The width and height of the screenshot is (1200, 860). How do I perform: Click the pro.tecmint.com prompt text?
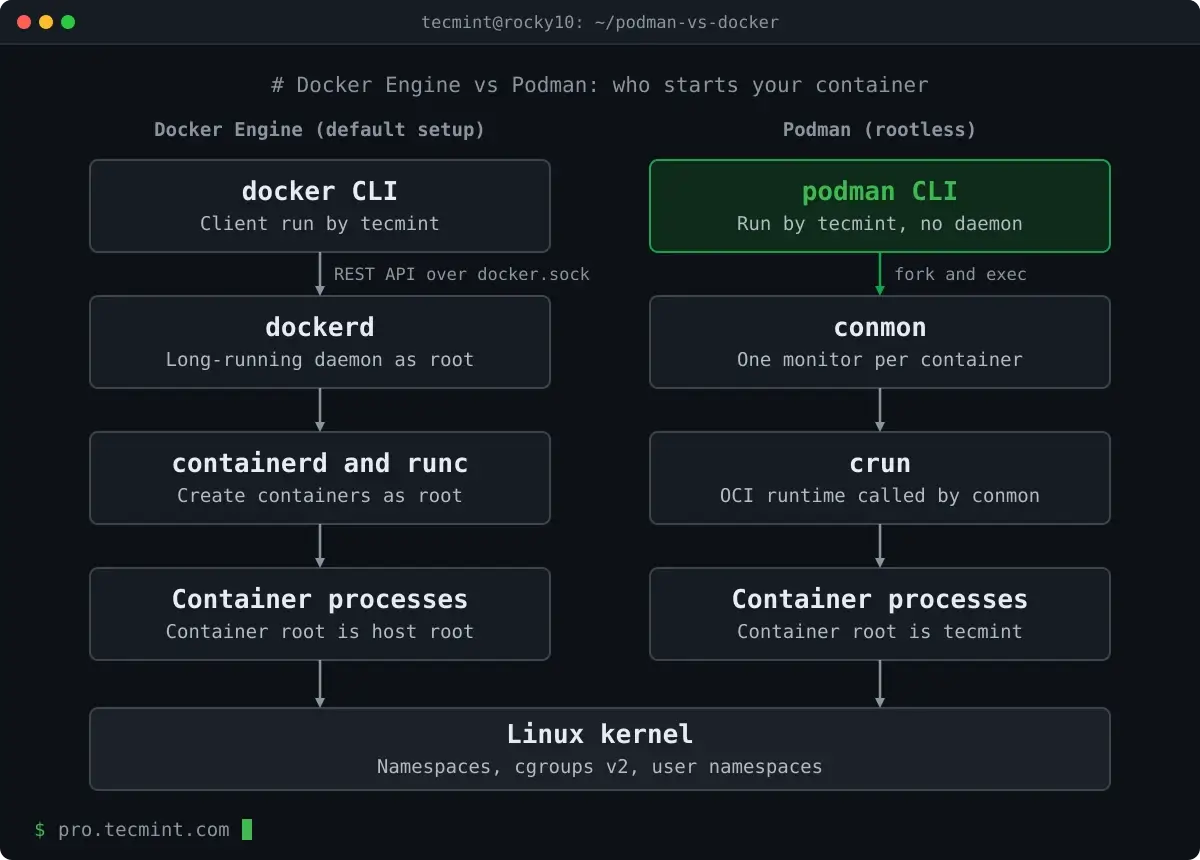click(143, 829)
